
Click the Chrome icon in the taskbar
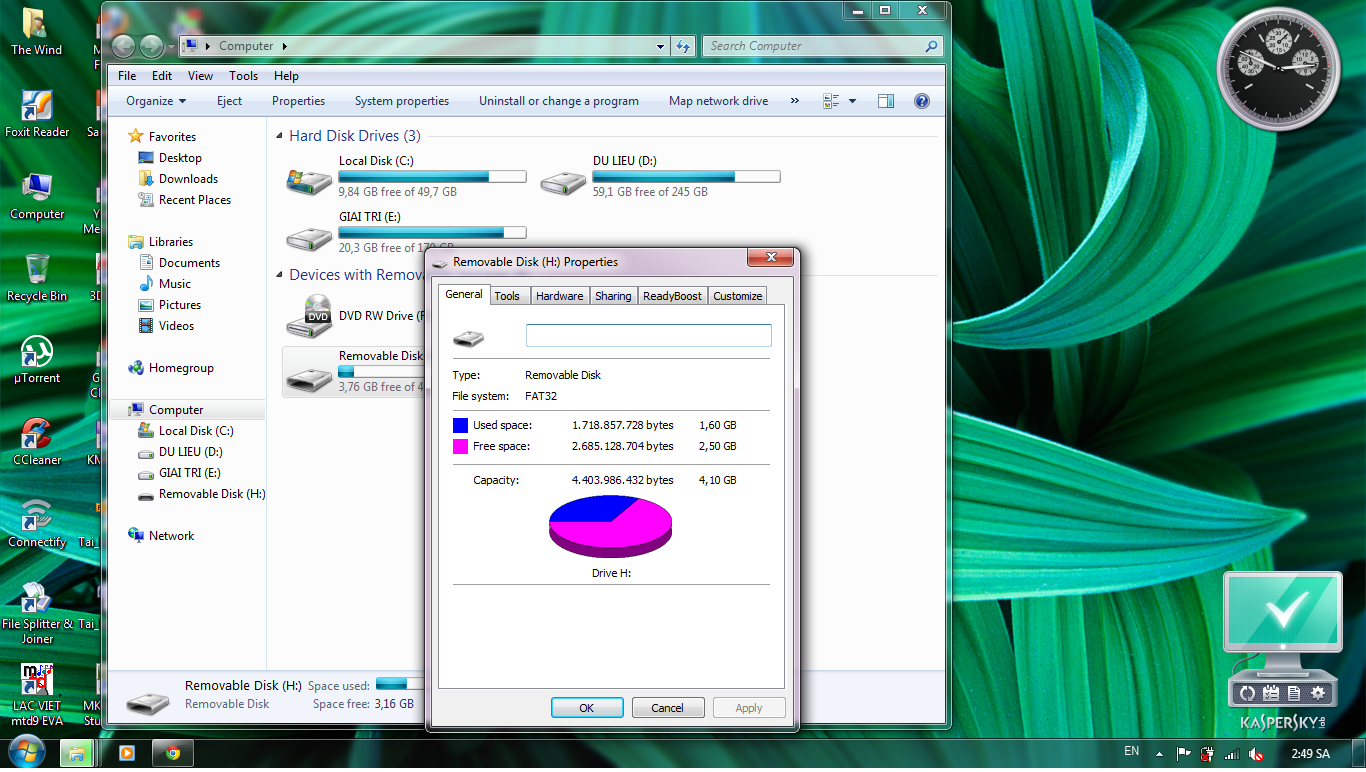pyautogui.click(x=173, y=753)
